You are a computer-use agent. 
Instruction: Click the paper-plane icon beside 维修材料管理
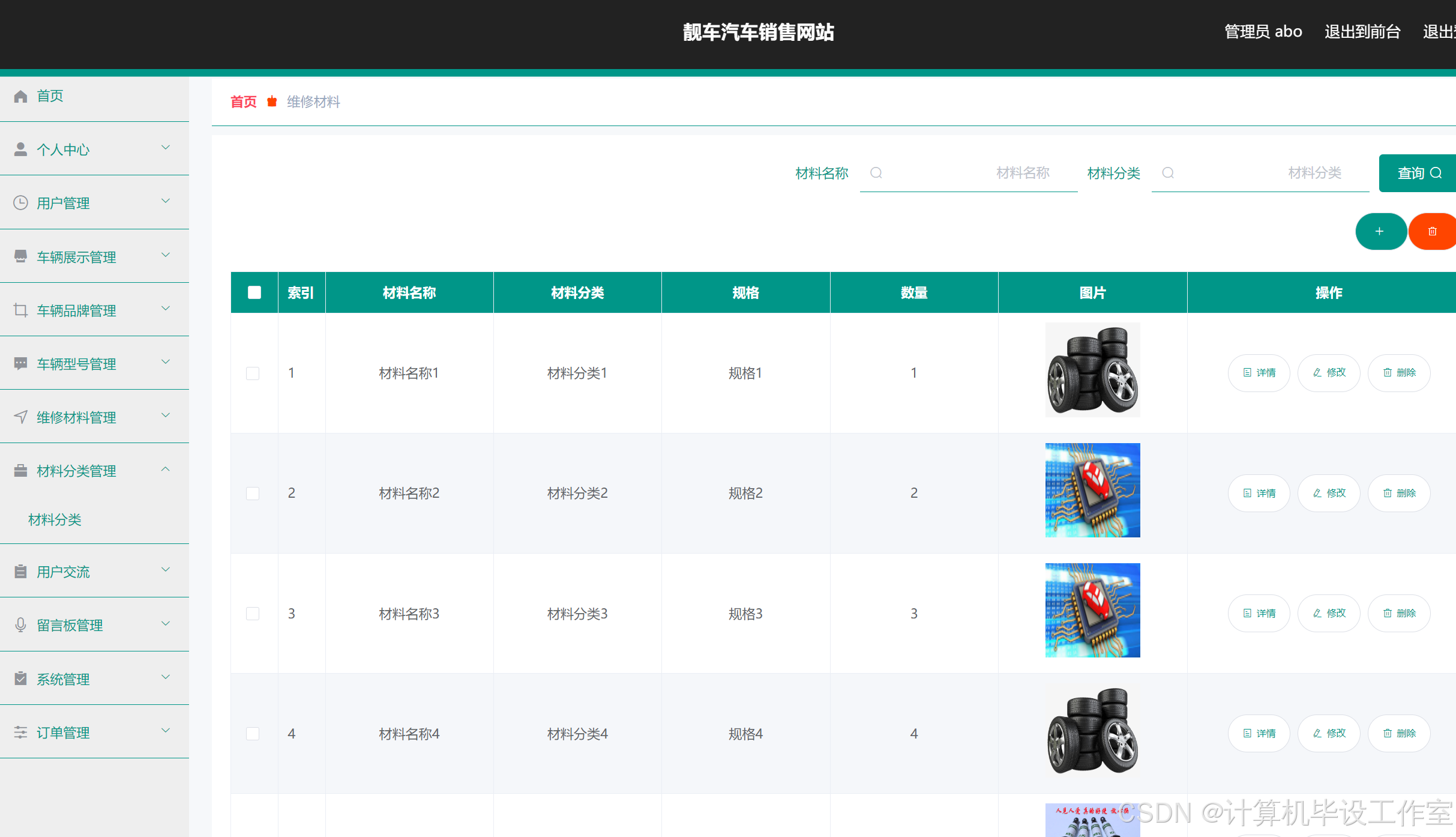click(x=20, y=417)
